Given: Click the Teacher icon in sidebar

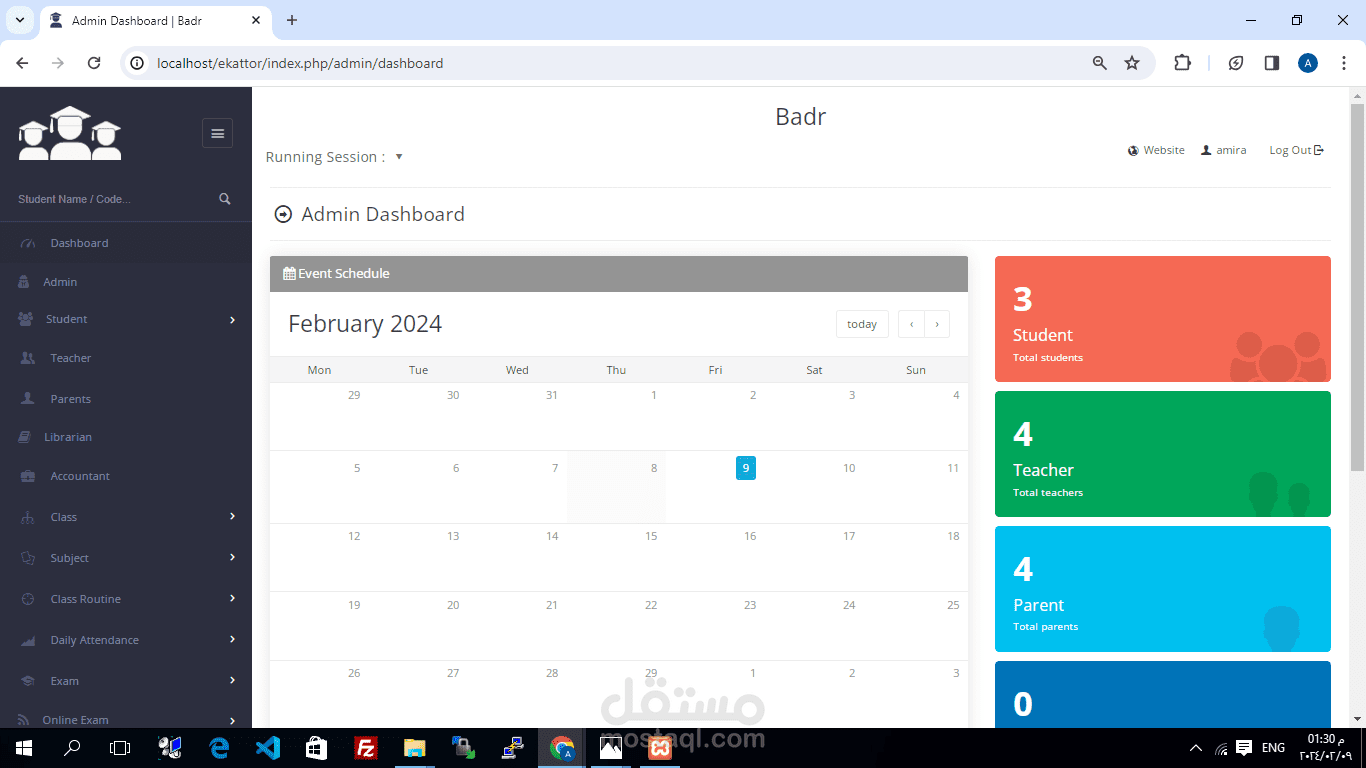Looking at the screenshot, I should [28, 358].
